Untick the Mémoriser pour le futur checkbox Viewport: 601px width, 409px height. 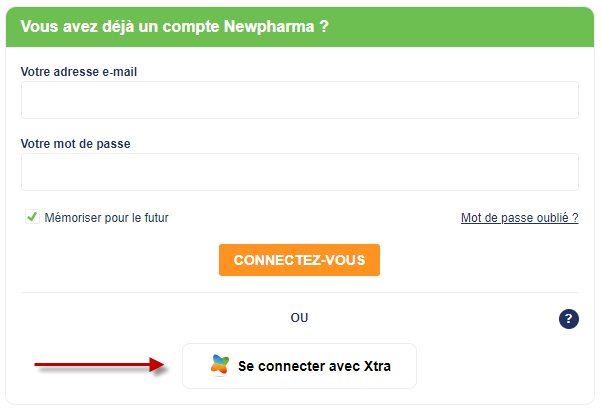(32, 217)
